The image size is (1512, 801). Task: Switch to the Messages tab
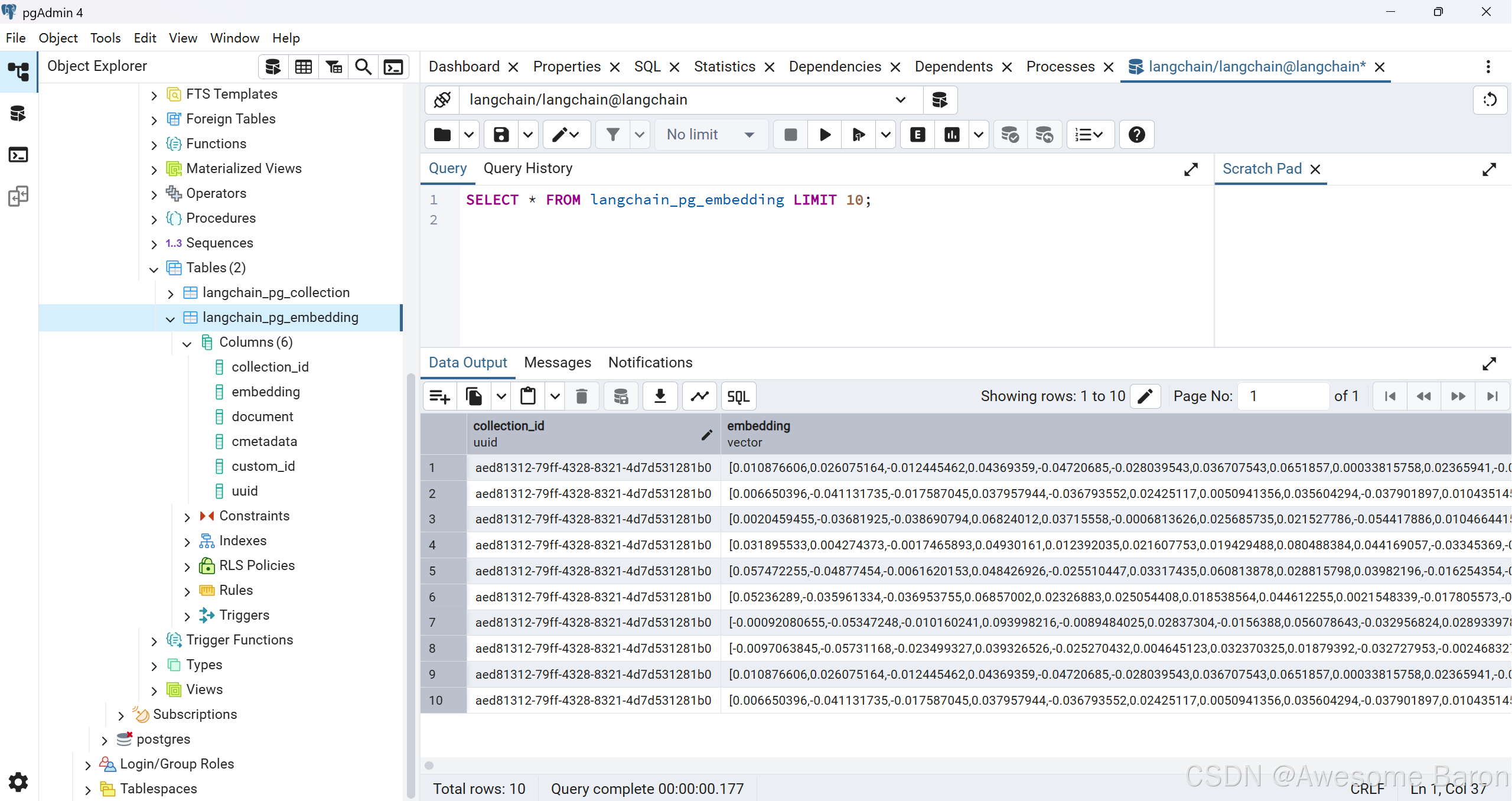point(557,362)
